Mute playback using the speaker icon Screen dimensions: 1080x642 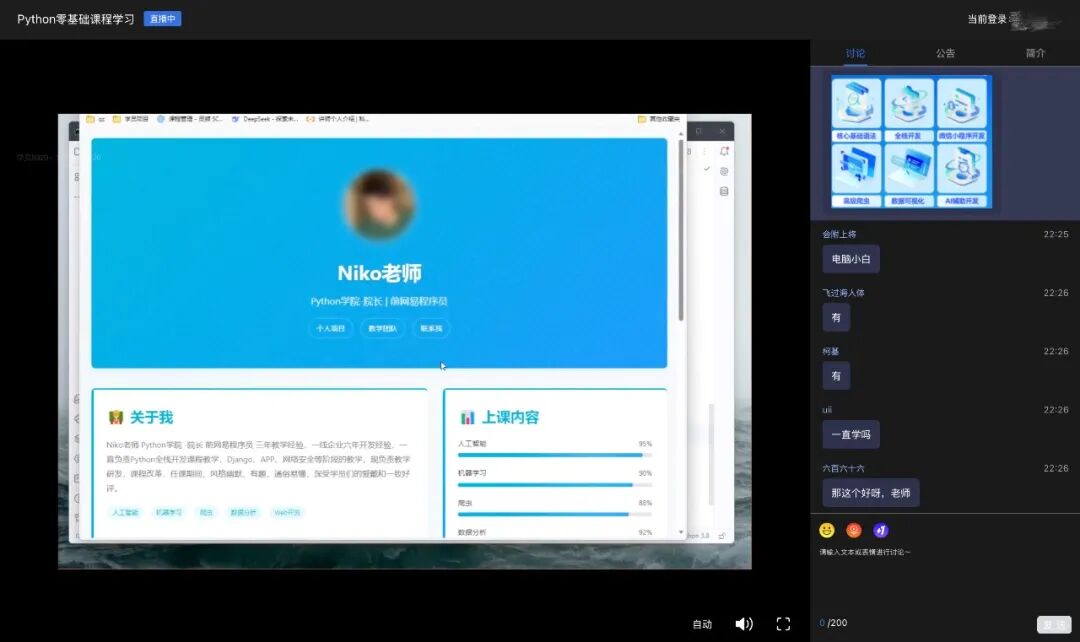(744, 623)
